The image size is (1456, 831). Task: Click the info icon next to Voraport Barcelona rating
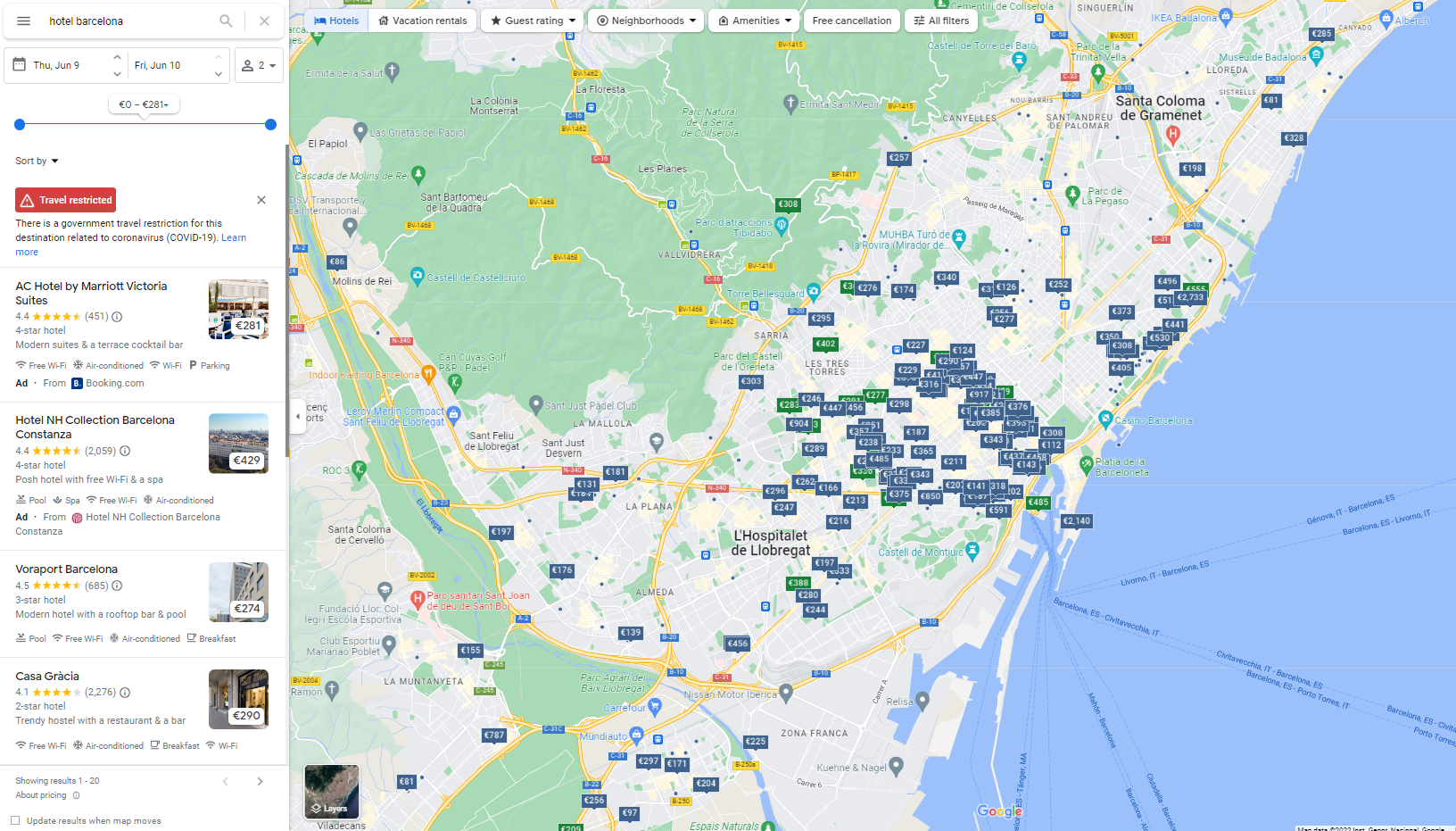click(117, 586)
